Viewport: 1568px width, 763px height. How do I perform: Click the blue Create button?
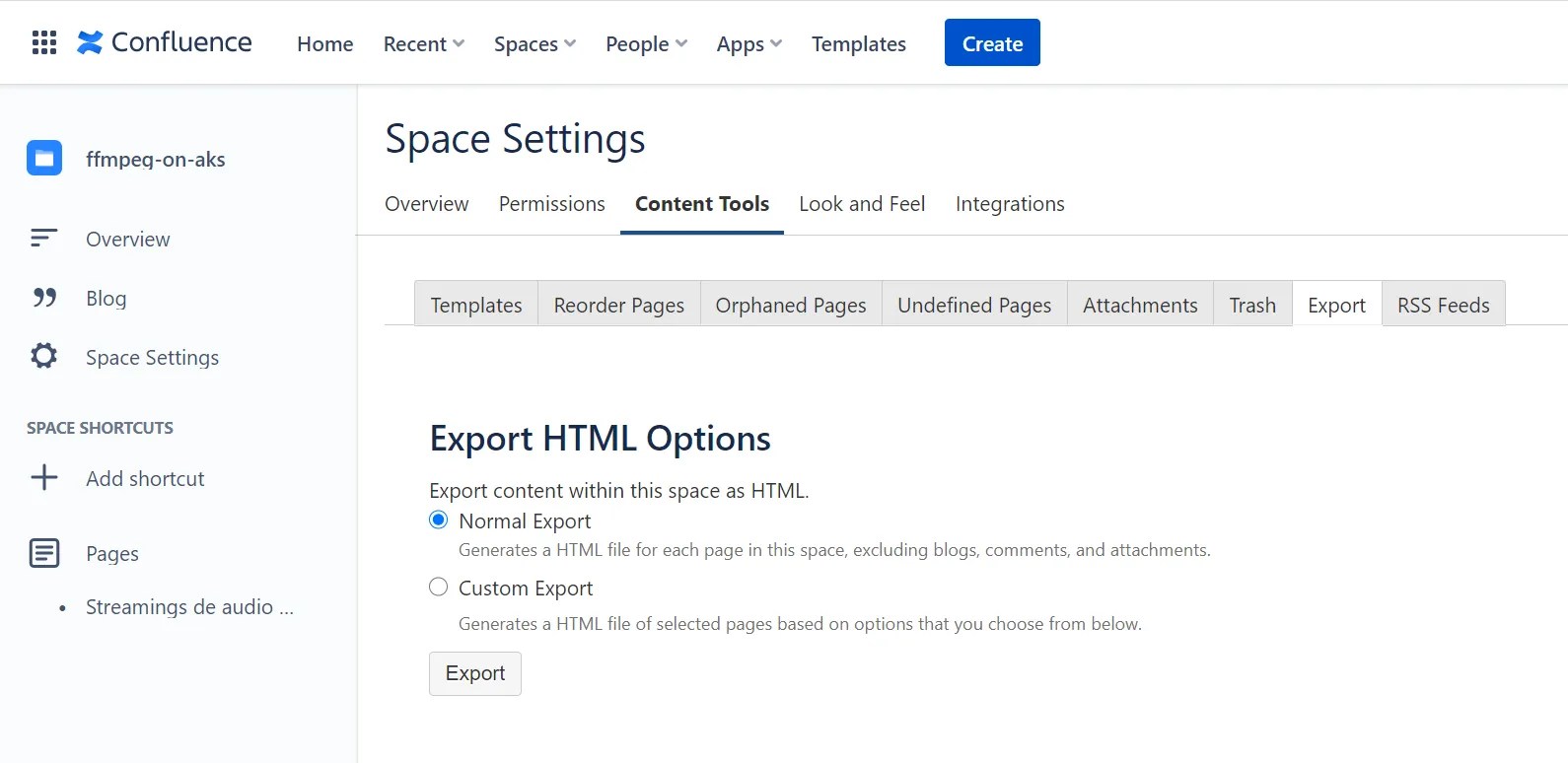(x=992, y=42)
